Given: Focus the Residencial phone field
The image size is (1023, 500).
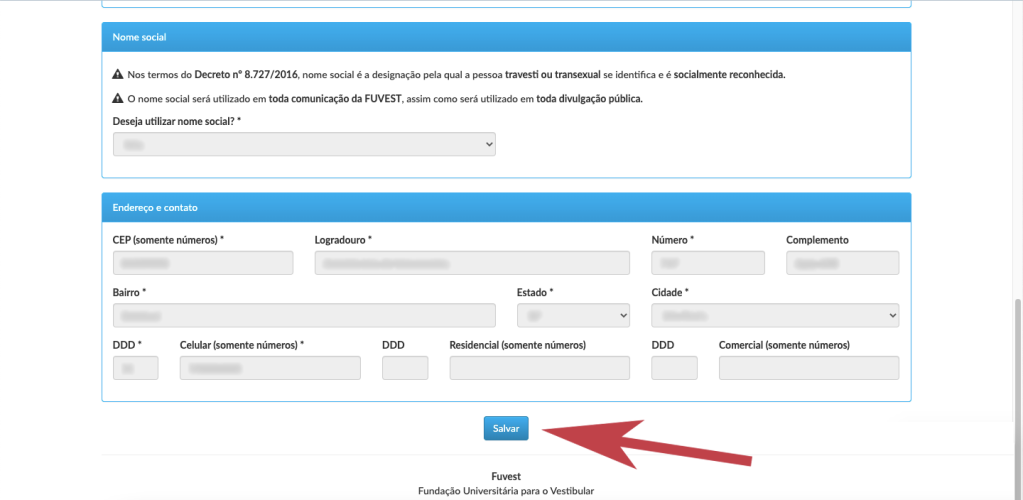Looking at the screenshot, I should coord(540,368).
